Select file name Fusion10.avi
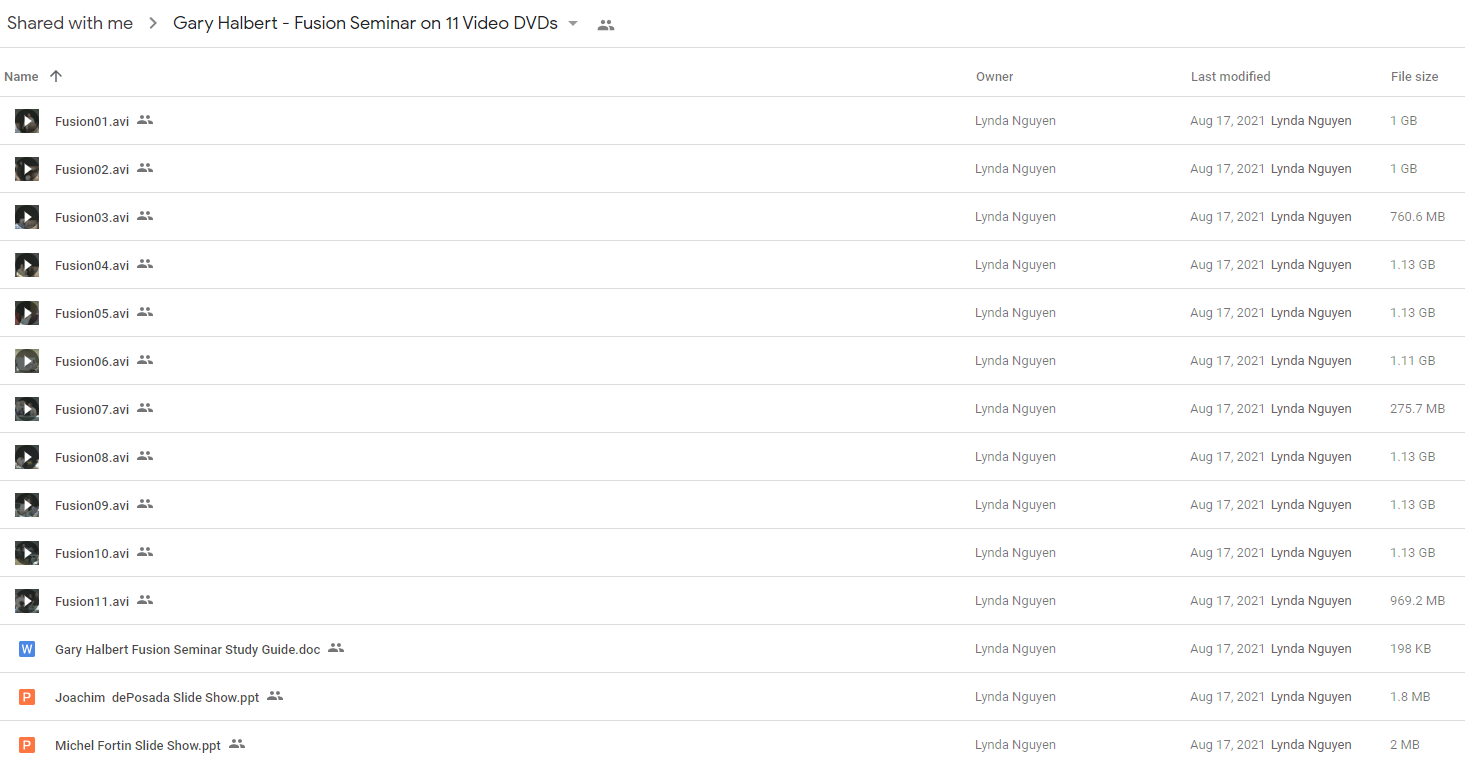 pyautogui.click(x=92, y=553)
